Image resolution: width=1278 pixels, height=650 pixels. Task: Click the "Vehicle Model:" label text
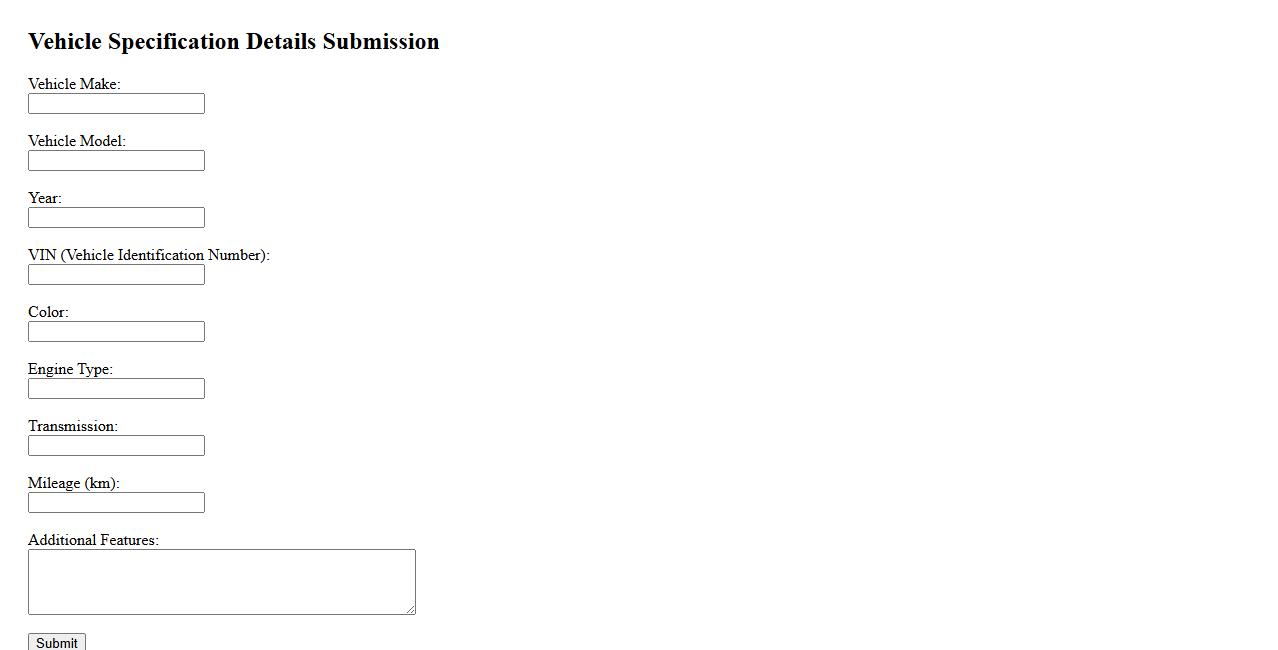(77, 141)
